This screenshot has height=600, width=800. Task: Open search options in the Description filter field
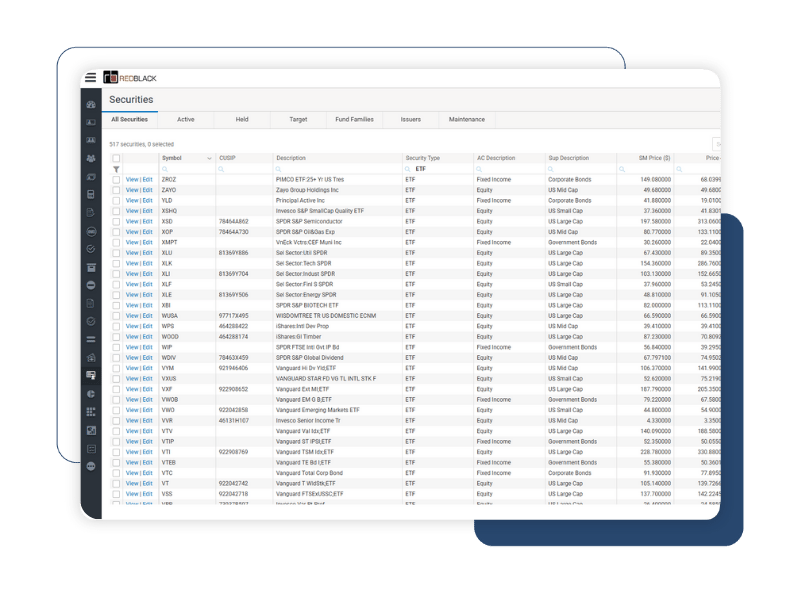(x=280, y=169)
